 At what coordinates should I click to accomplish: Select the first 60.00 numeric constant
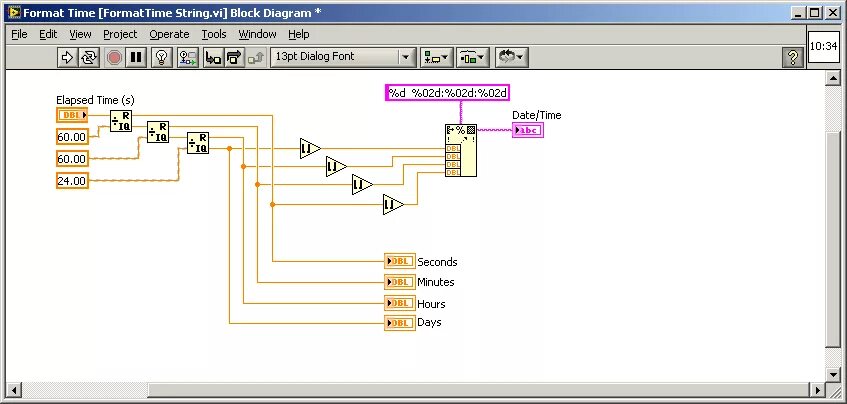point(72,137)
